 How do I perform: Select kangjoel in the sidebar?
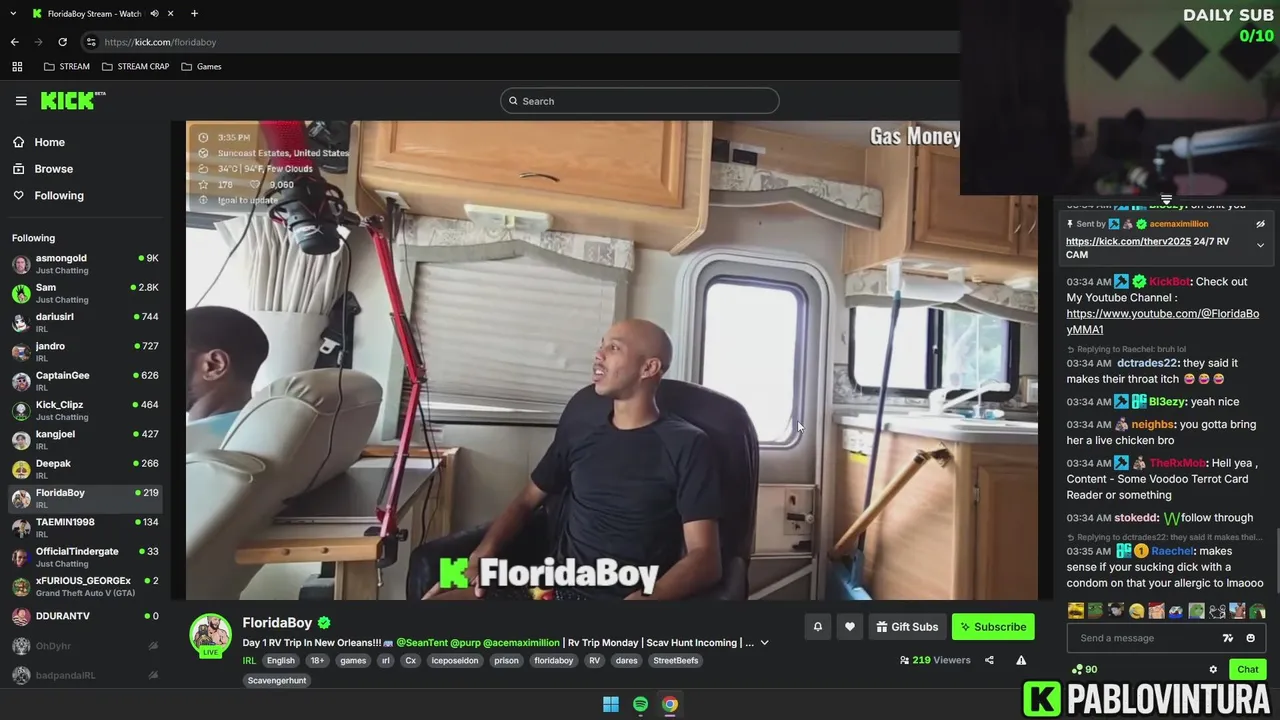[85, 440]
